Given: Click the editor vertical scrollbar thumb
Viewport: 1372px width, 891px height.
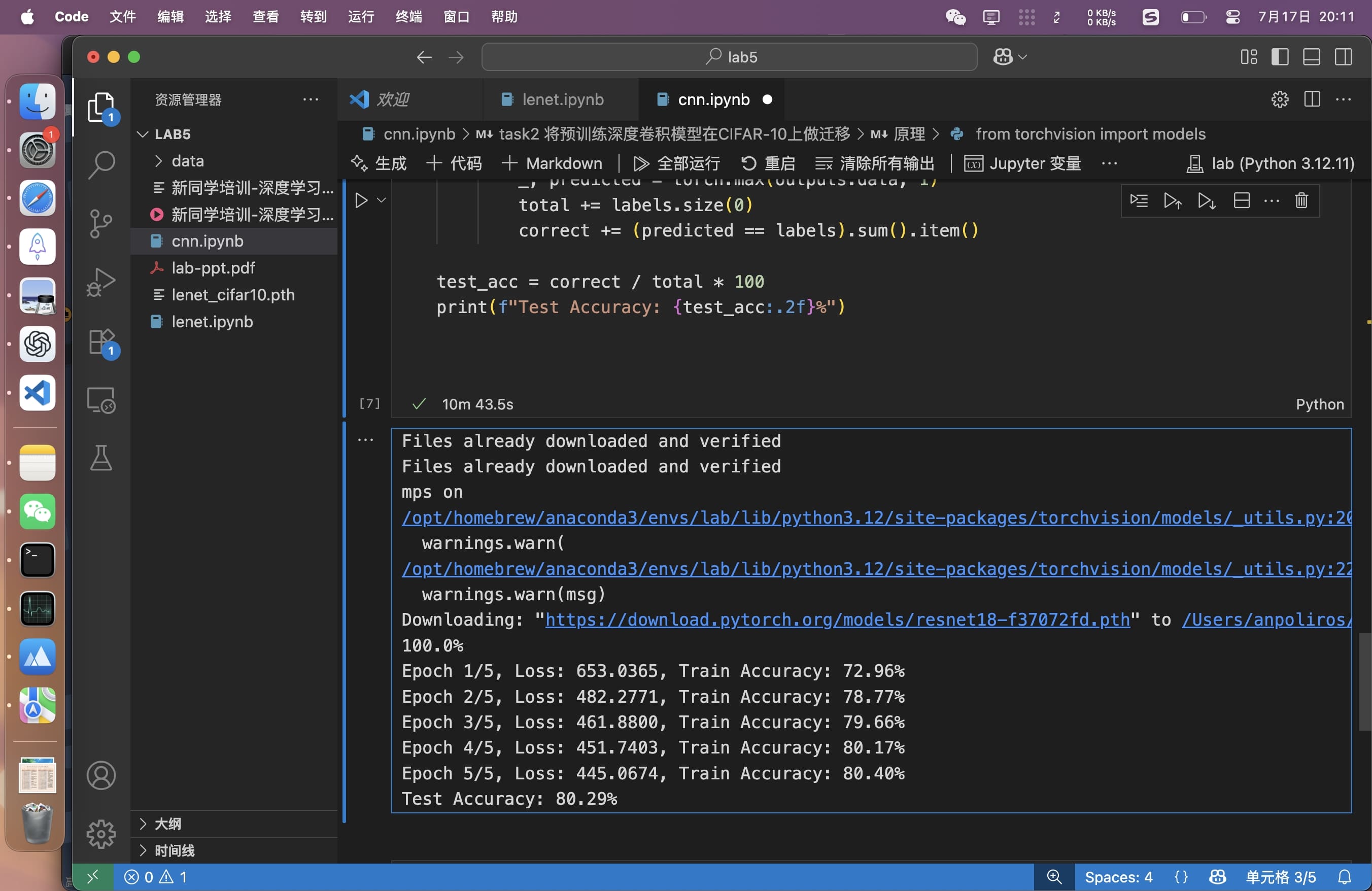Looking at the screenshot, I should (1364, 681).
